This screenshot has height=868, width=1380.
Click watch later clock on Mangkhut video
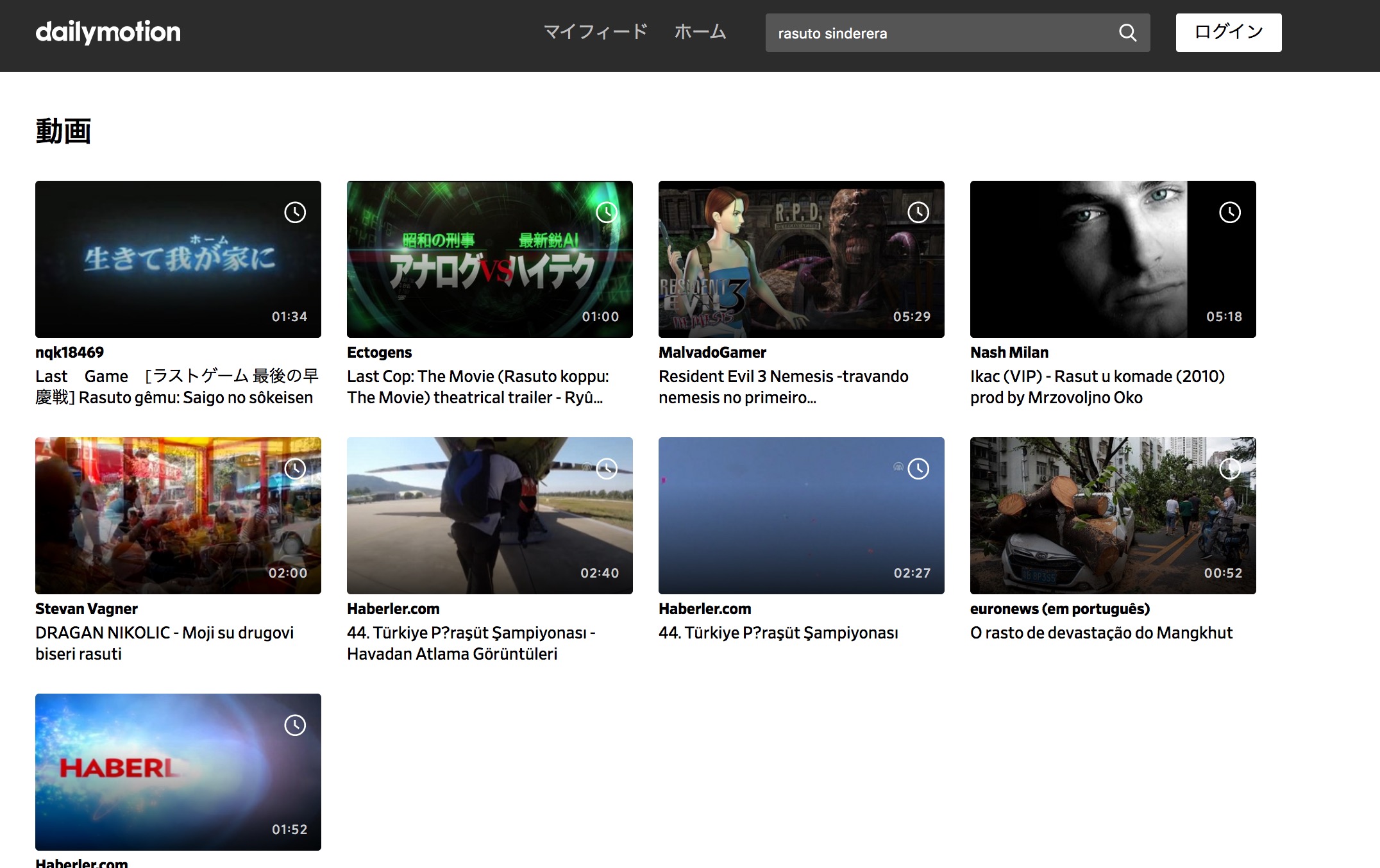click(1230, 469)
